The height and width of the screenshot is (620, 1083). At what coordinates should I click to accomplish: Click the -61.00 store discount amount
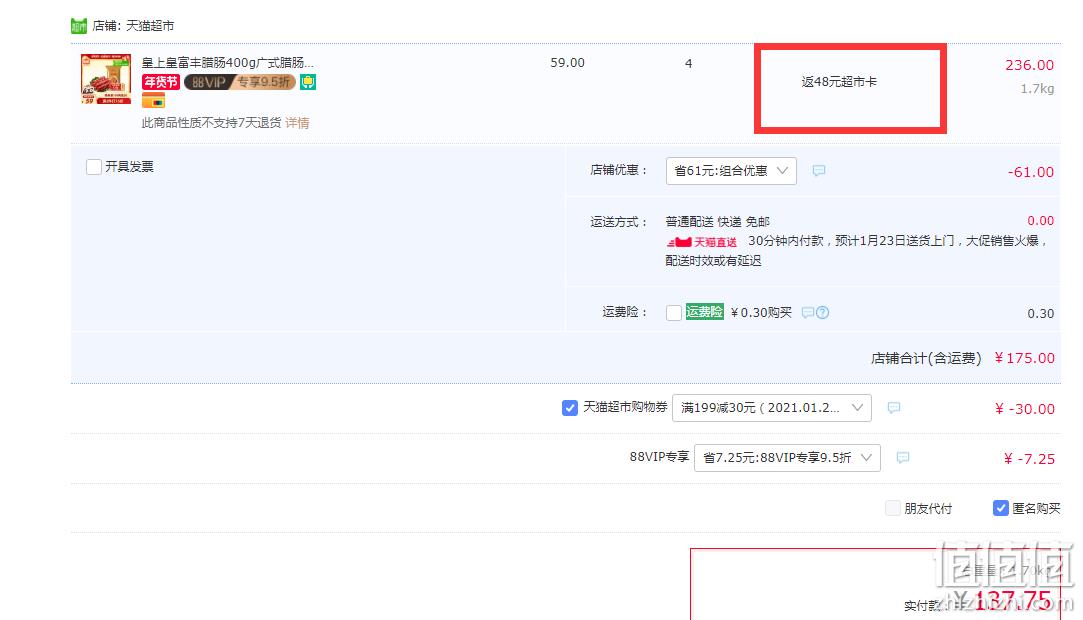[1031, 172]
